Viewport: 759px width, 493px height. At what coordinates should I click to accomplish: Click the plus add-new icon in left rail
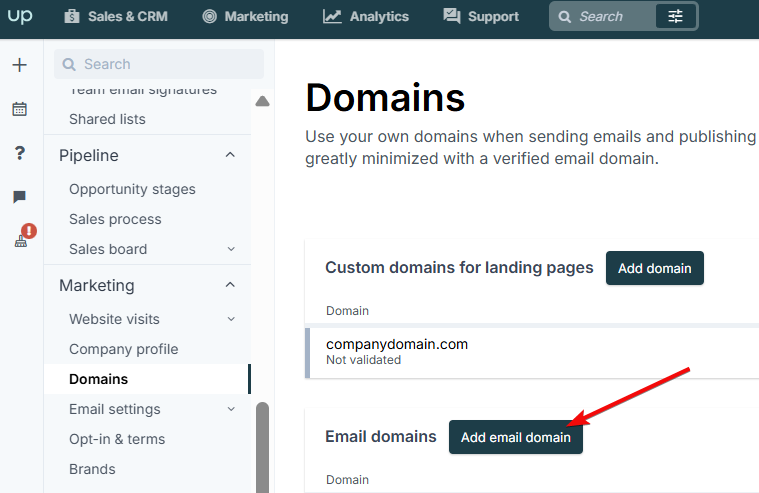[19, 65]
